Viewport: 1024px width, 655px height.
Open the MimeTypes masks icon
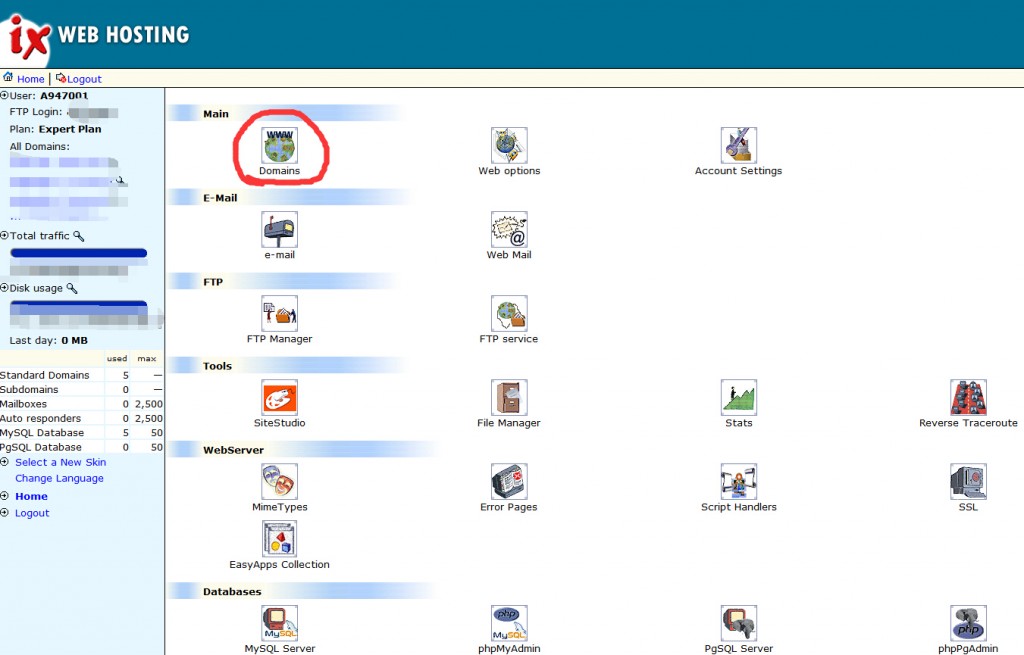(280, 481)
